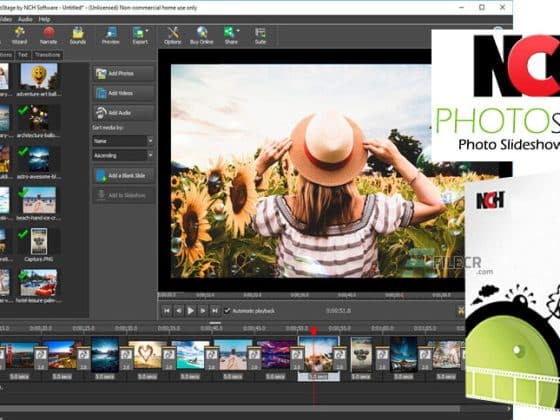Select the astro-awesome media thumbnail
This screenshot has width=560, height=420.
(39, 159)
